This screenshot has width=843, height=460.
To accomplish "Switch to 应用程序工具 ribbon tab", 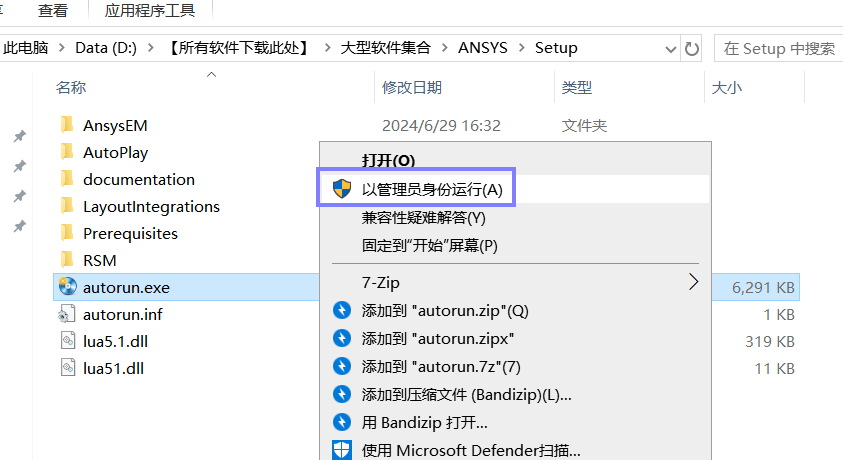I will point(149,10).
